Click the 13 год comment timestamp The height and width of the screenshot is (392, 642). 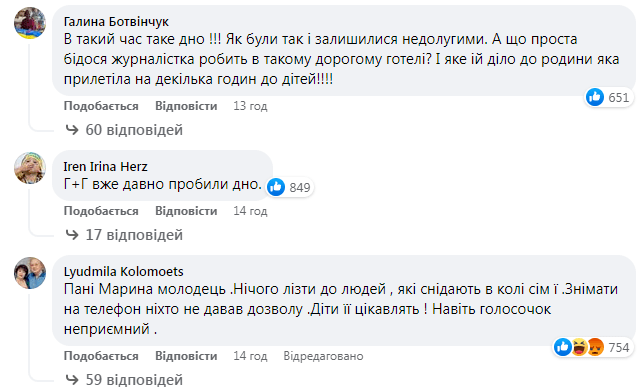click(x=250, y=106)
